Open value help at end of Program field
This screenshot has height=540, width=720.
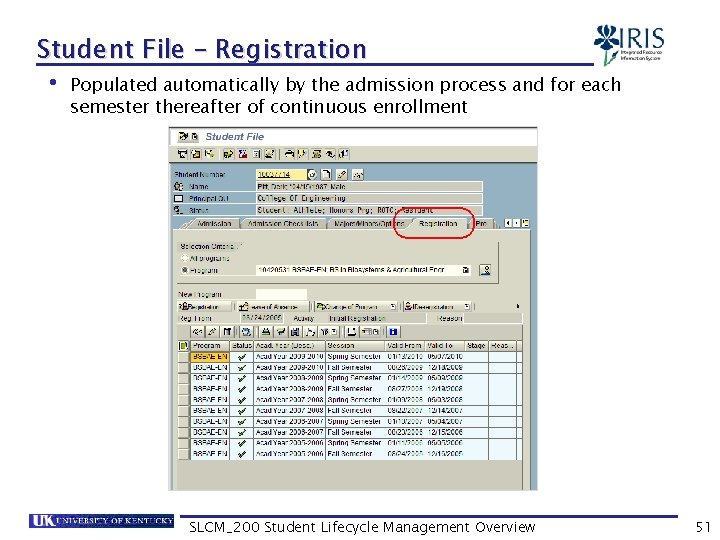[466, 270]
